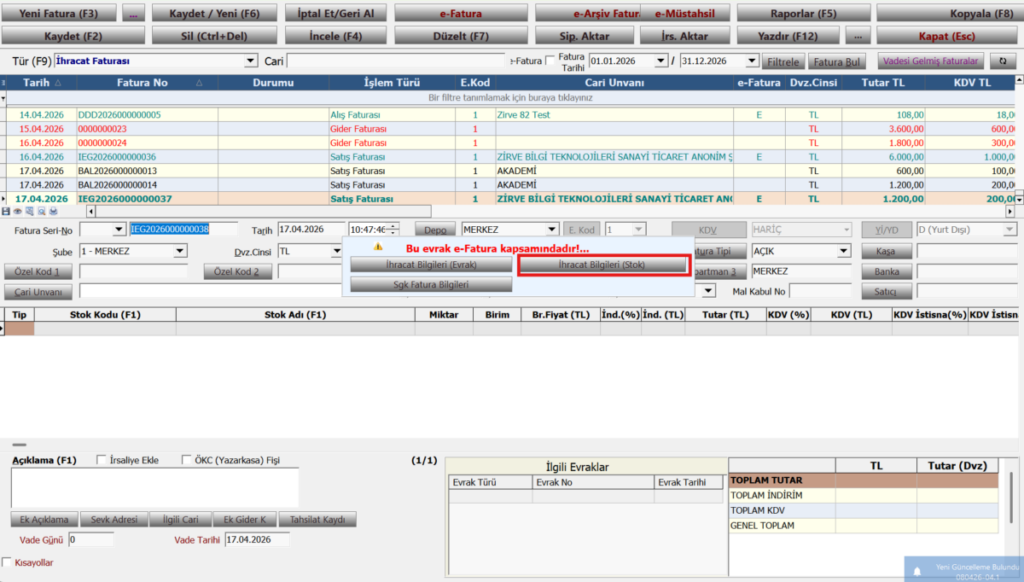Click the Fatura Bul button
The width and height of the screenshot is (1024, 582).
tap(837, 61)
